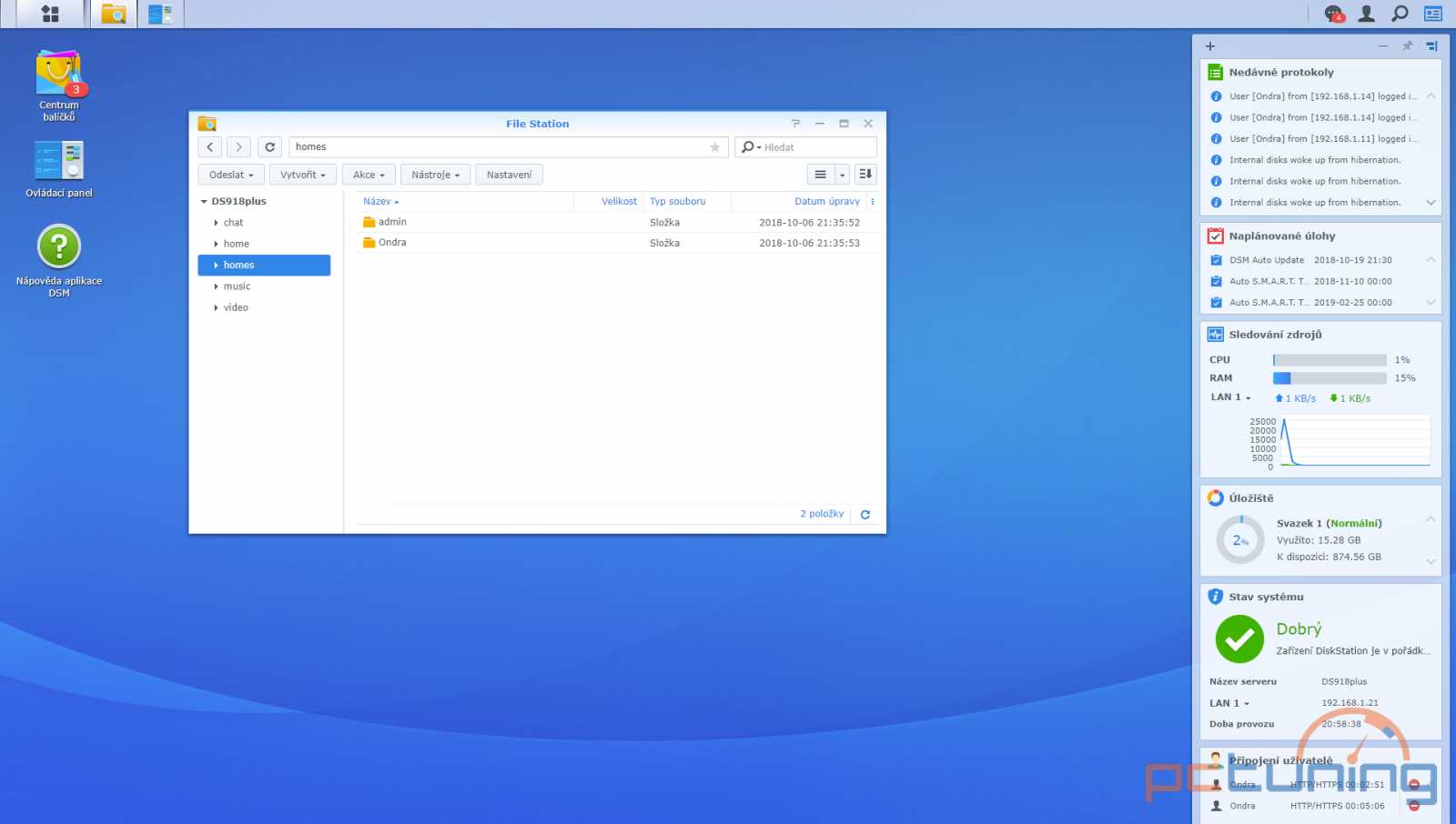This screenshot has width=1456, height=824.
Task: Open the Nástroje dropdown
Action: [x=435, y=175]
